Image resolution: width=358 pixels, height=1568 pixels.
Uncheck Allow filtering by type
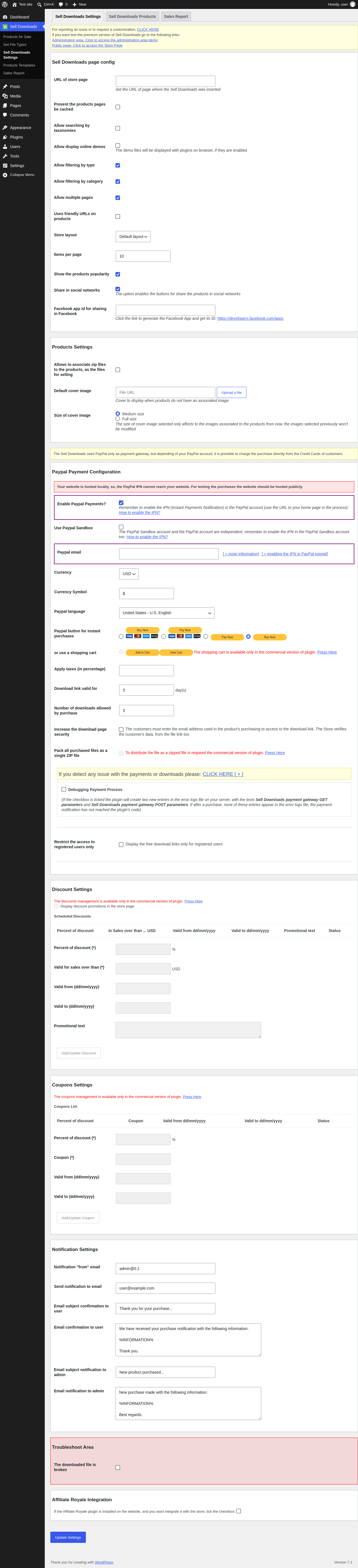(x=118, y=166)
